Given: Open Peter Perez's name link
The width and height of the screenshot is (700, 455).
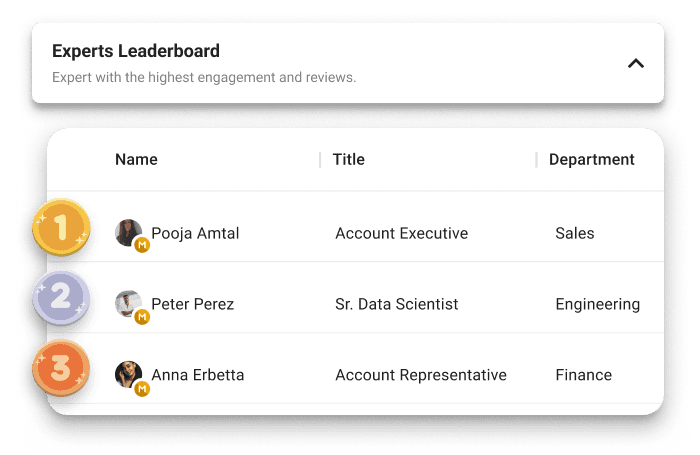Looking at the screenshot, I should [192, 304].
